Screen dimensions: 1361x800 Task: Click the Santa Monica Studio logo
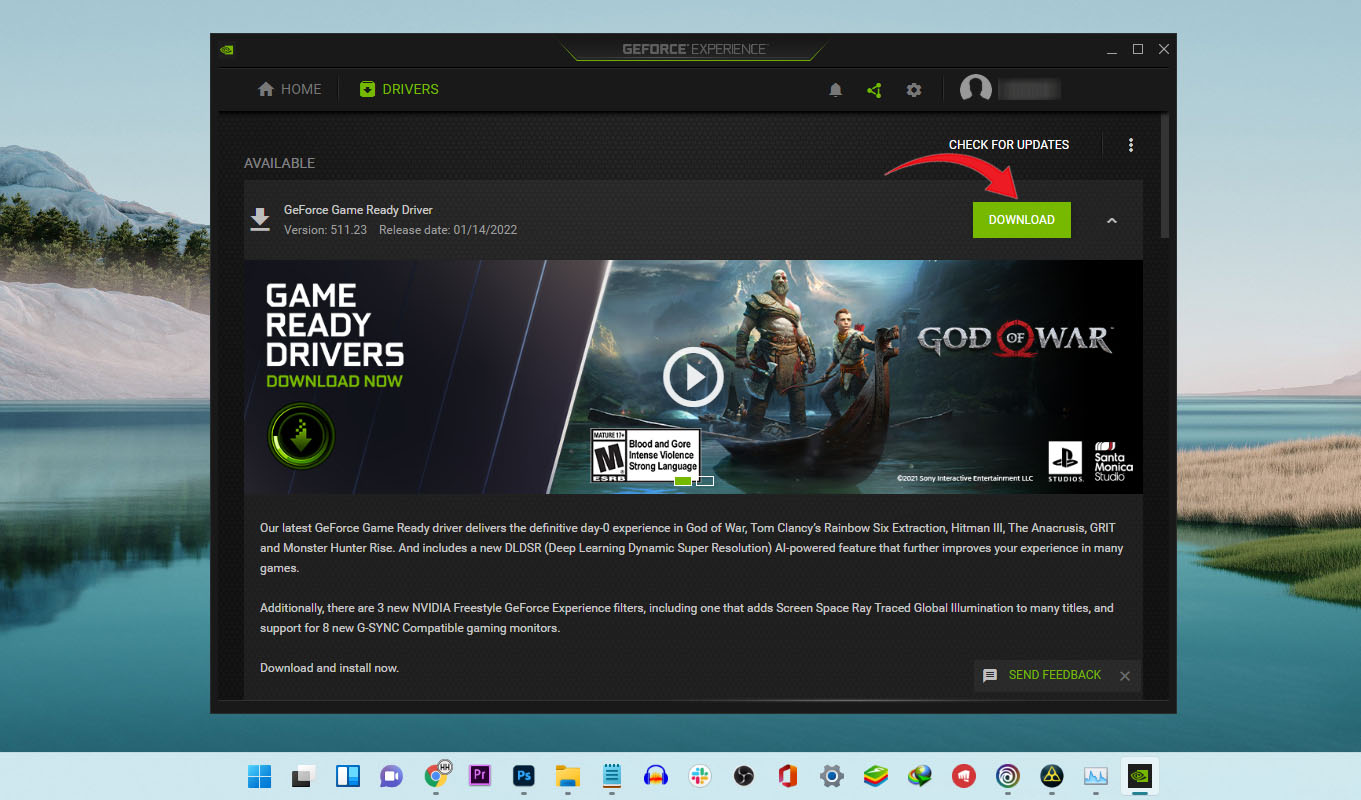coord(1113,461)
